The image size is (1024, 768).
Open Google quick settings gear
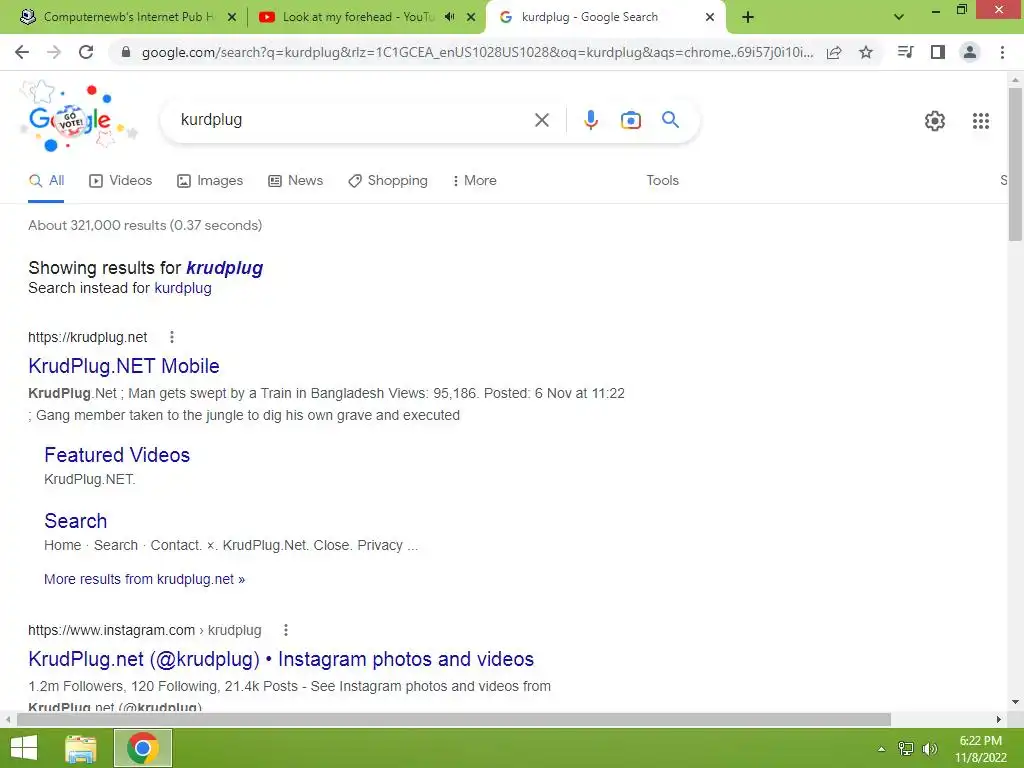coord(935,121)
